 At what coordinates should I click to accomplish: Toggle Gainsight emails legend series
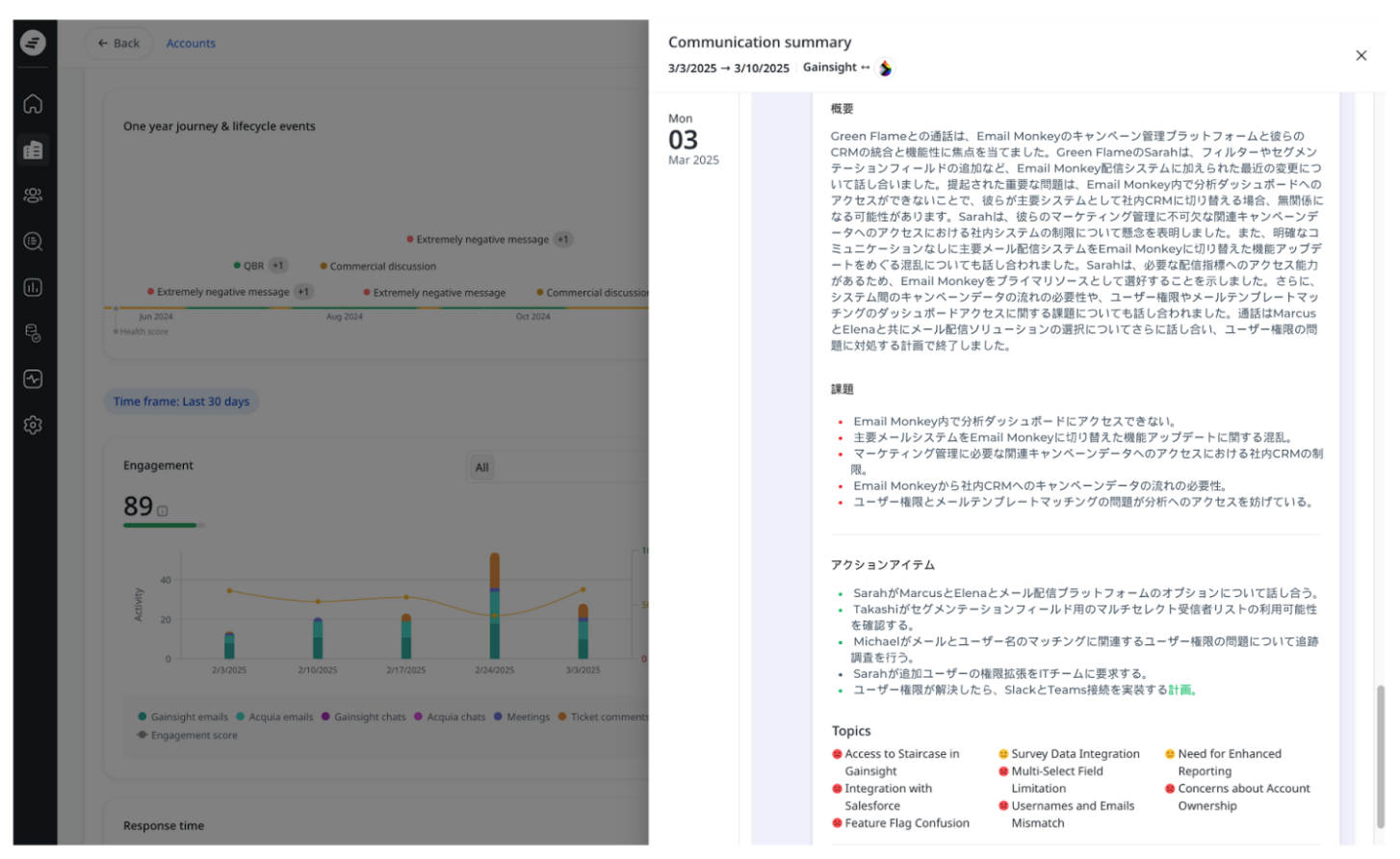(x=183, y=717)
